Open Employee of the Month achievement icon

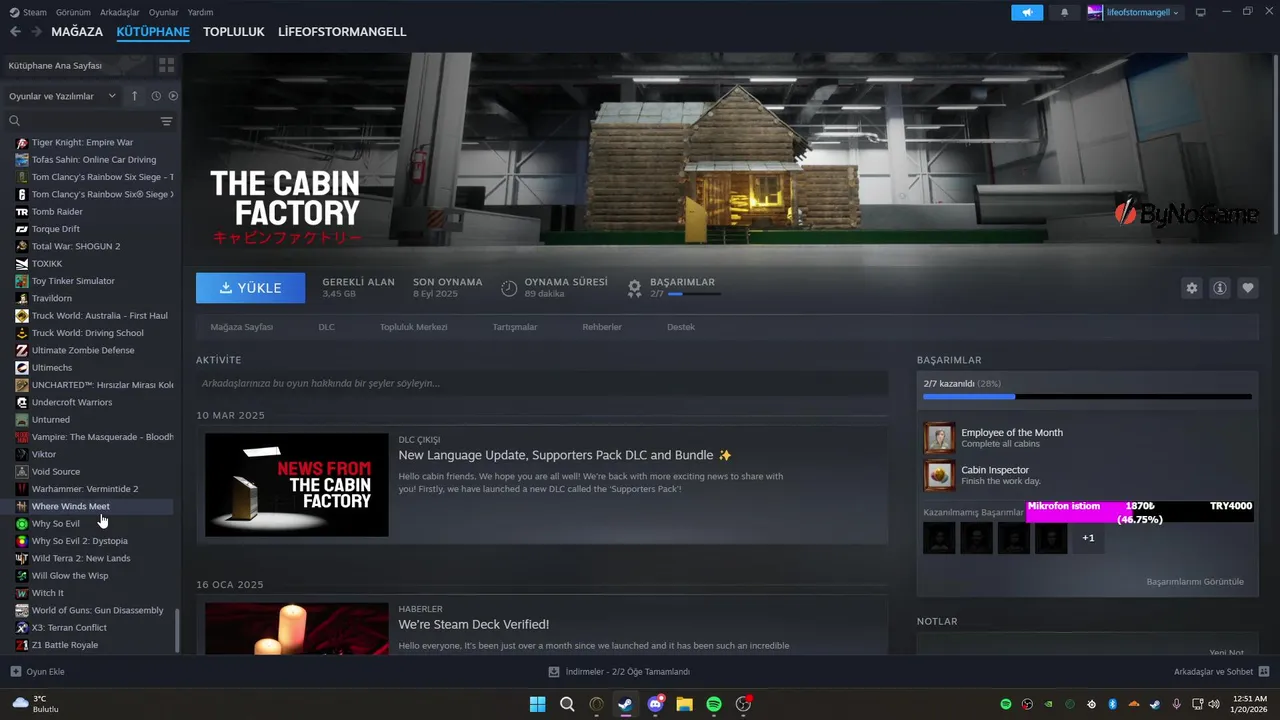[939, 438]
